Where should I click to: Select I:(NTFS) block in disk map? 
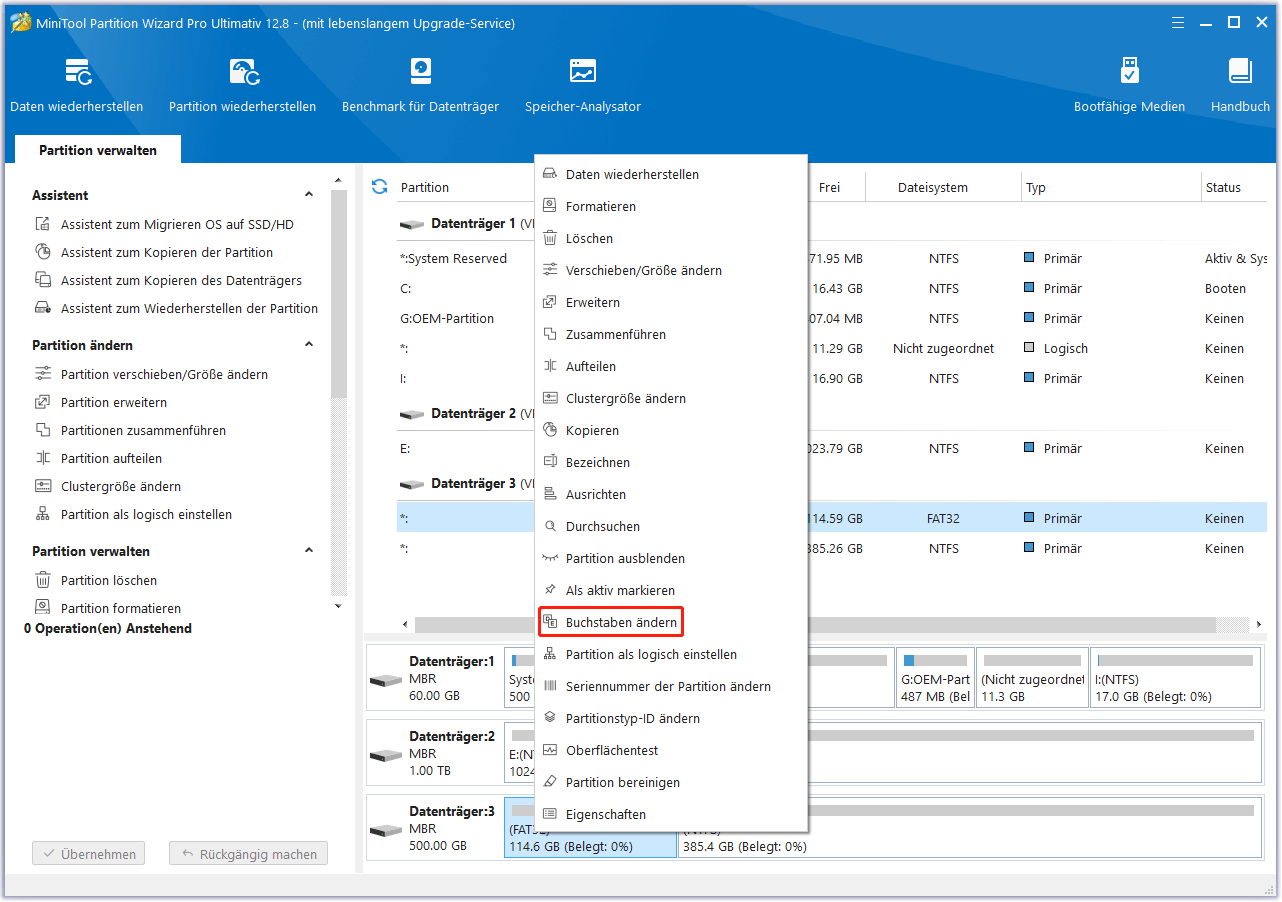coord(1175,678)
